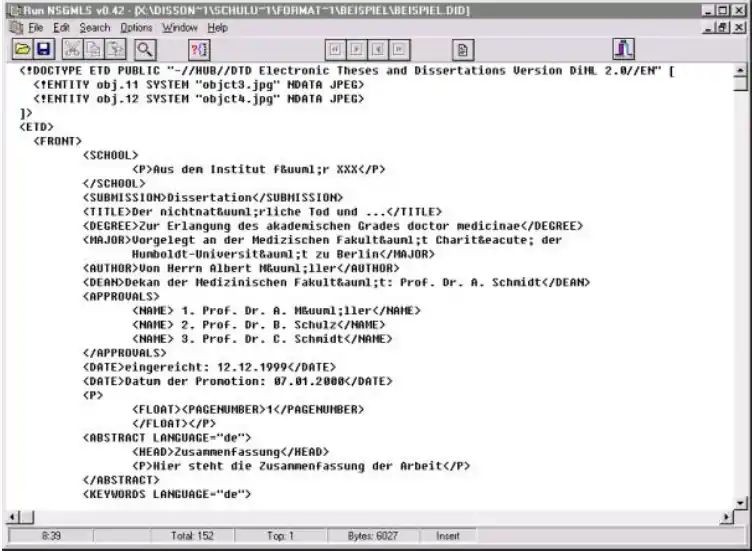The height and width of the screenshot is (552, 752).
Task: Open the Help menu
Action: 217,28
